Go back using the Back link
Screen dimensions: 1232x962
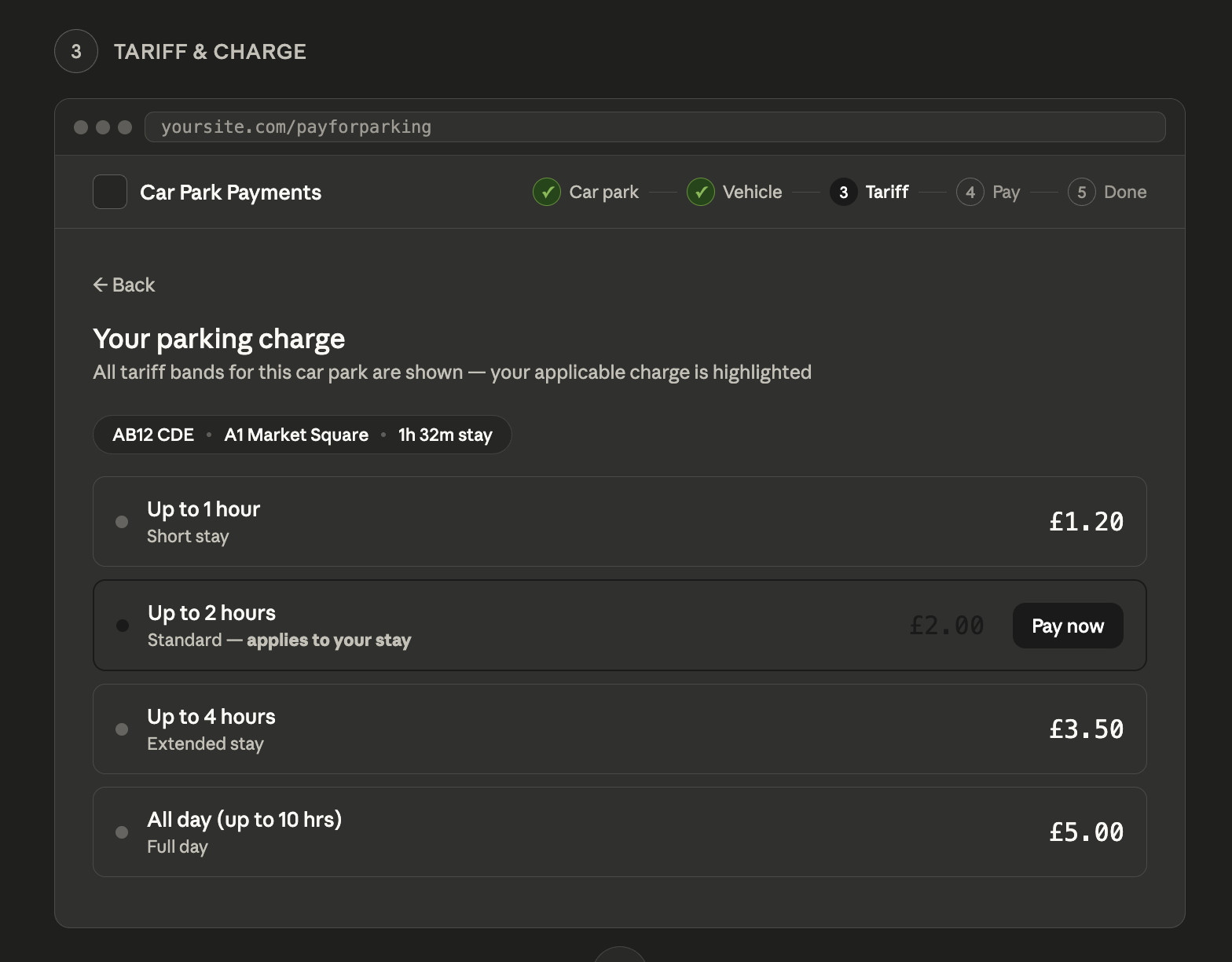(x=124, y=285)
